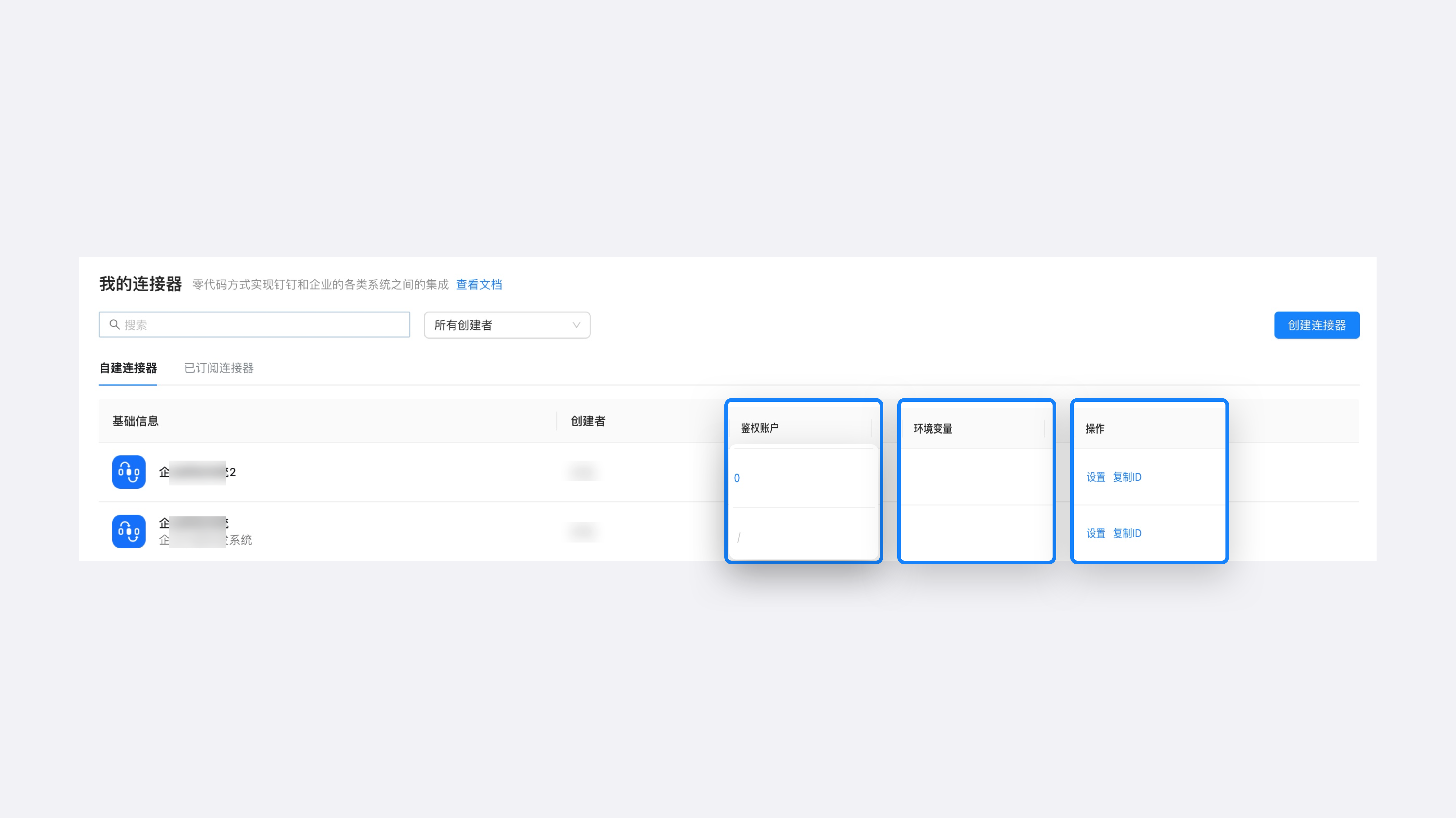This screenshot has width=1456, height=818.
Task: Click 复制ID in the second connector row
Action: tap(1127, 533)
